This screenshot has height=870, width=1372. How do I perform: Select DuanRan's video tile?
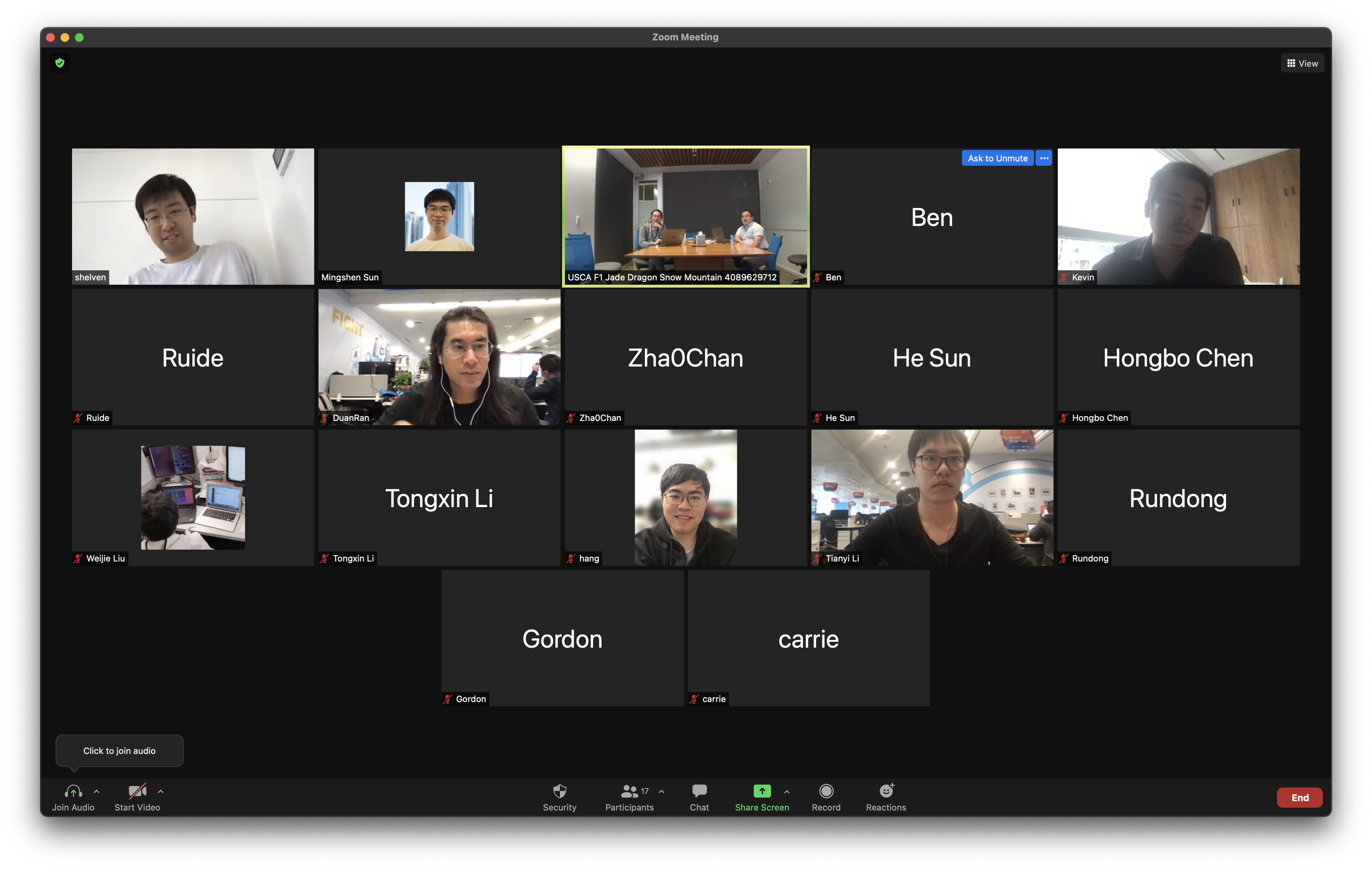439,357
